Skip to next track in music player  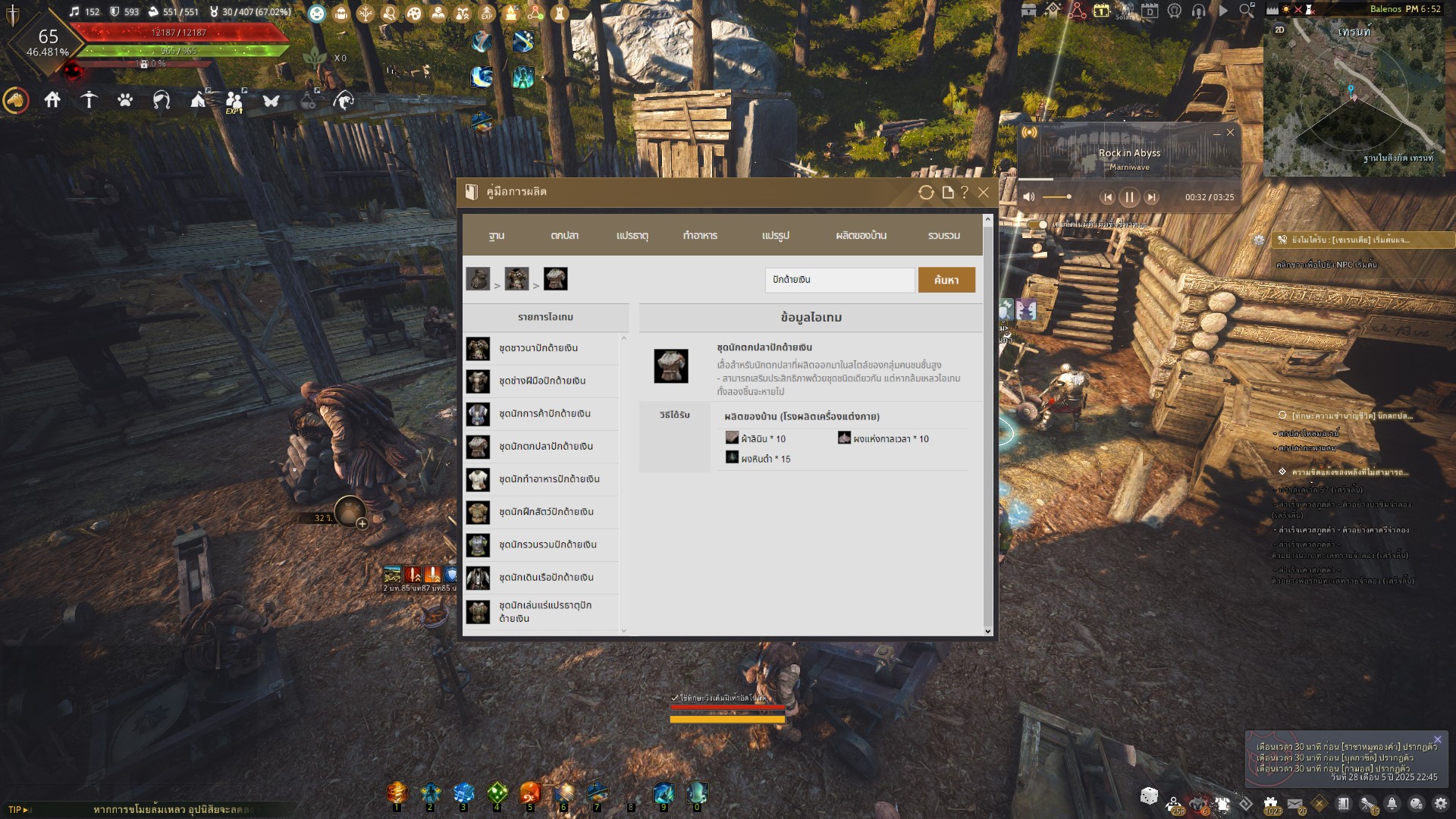point(1151,197)
